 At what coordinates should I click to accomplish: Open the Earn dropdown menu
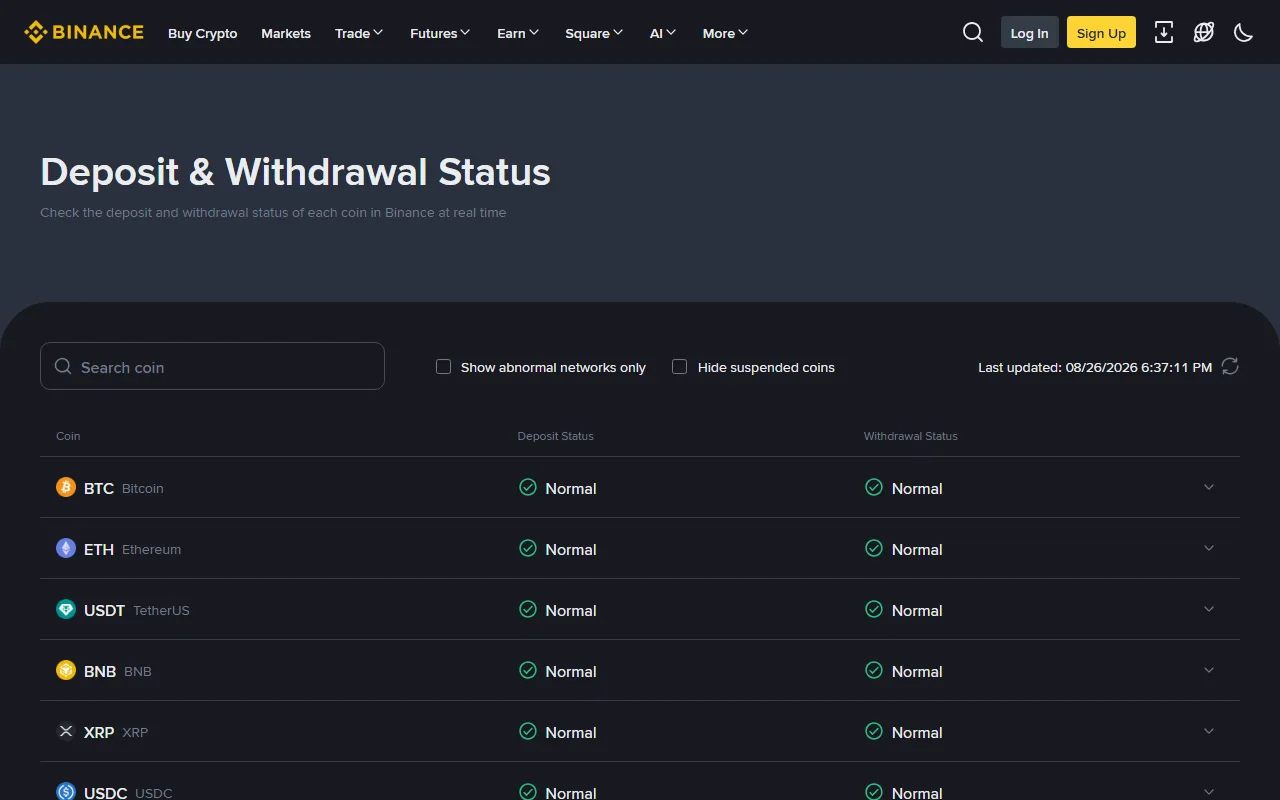pyautogui.click(x=518, y=33)
